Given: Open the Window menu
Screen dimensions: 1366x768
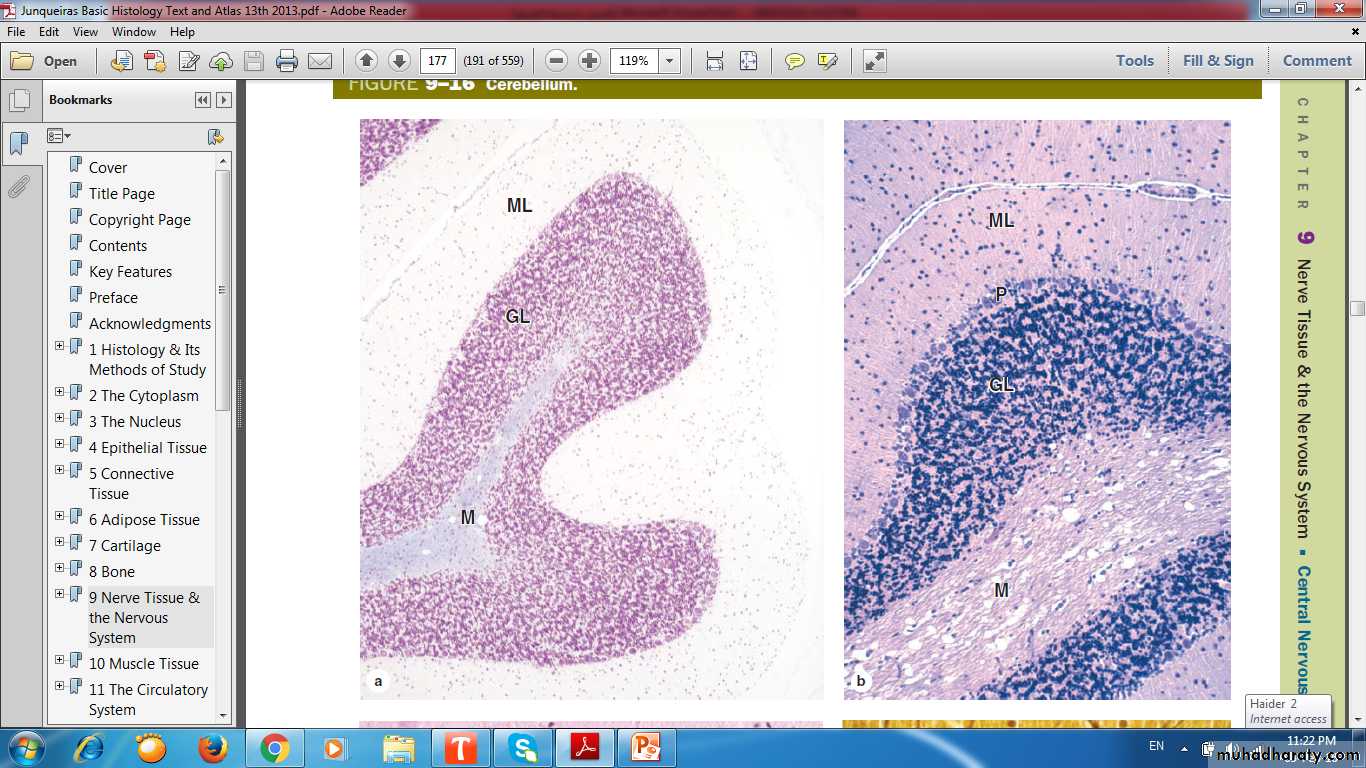Looking at the screenshot, I should coord(133,32).
